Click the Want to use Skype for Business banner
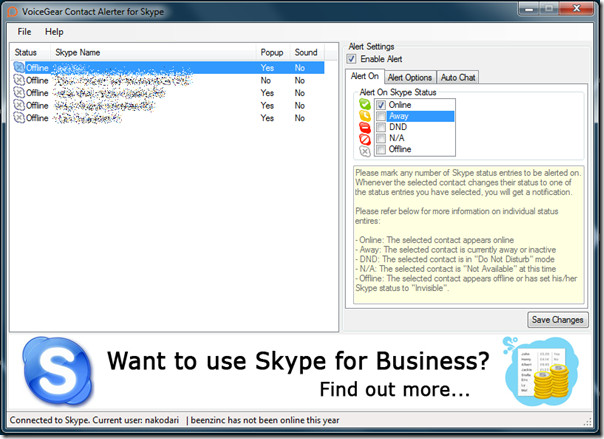 click(x=298, y=361)
